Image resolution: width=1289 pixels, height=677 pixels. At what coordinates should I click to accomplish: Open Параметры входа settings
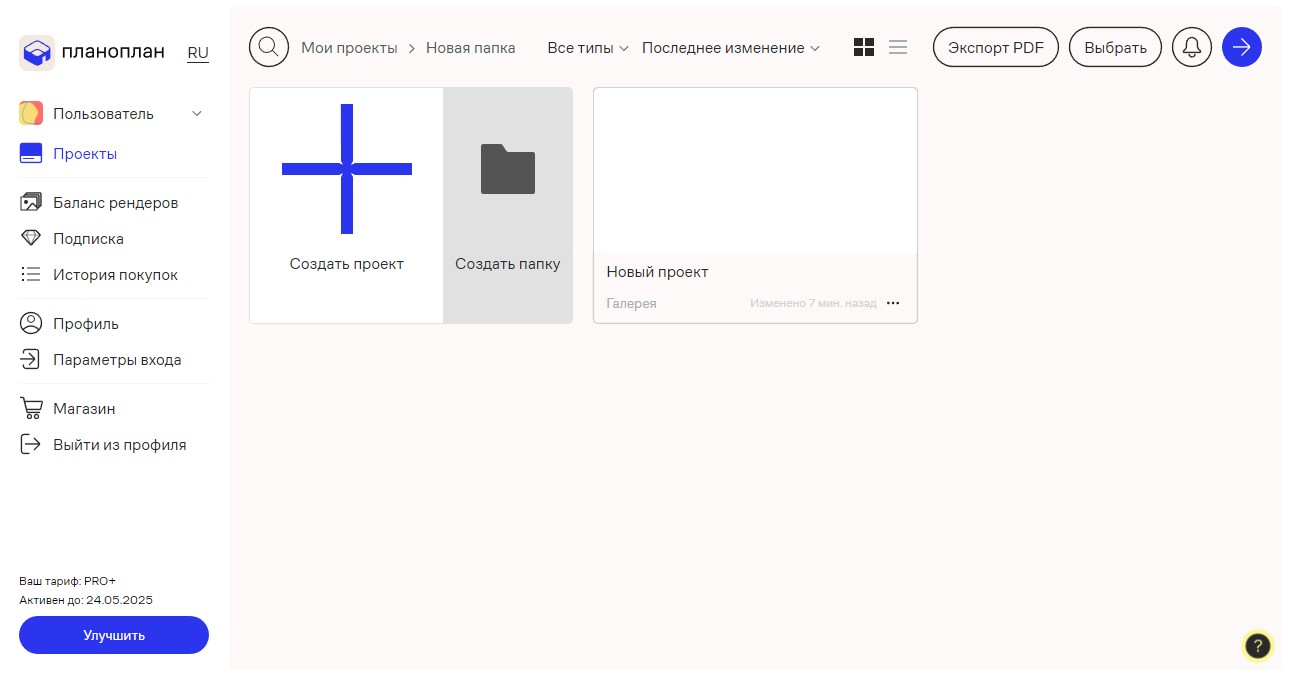coord(116,359)
